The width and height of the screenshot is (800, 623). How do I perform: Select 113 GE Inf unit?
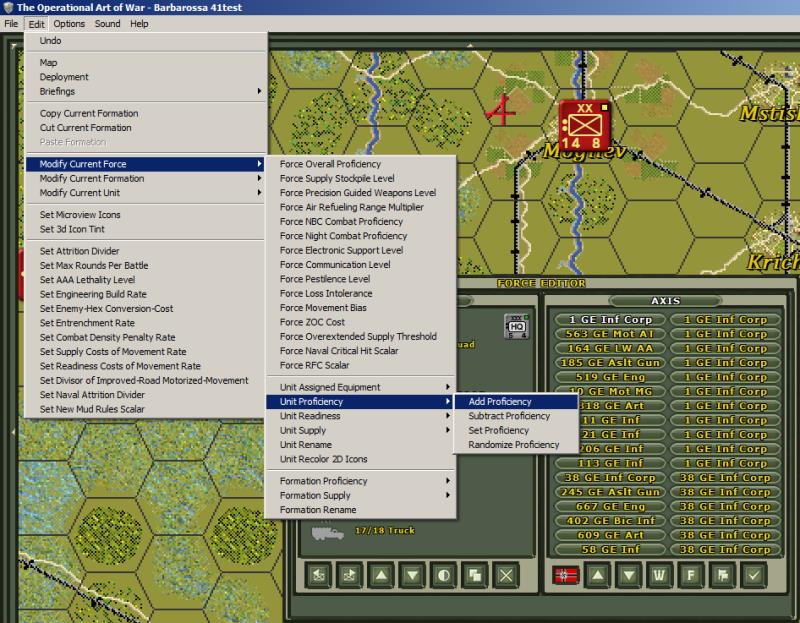(610, 463)
